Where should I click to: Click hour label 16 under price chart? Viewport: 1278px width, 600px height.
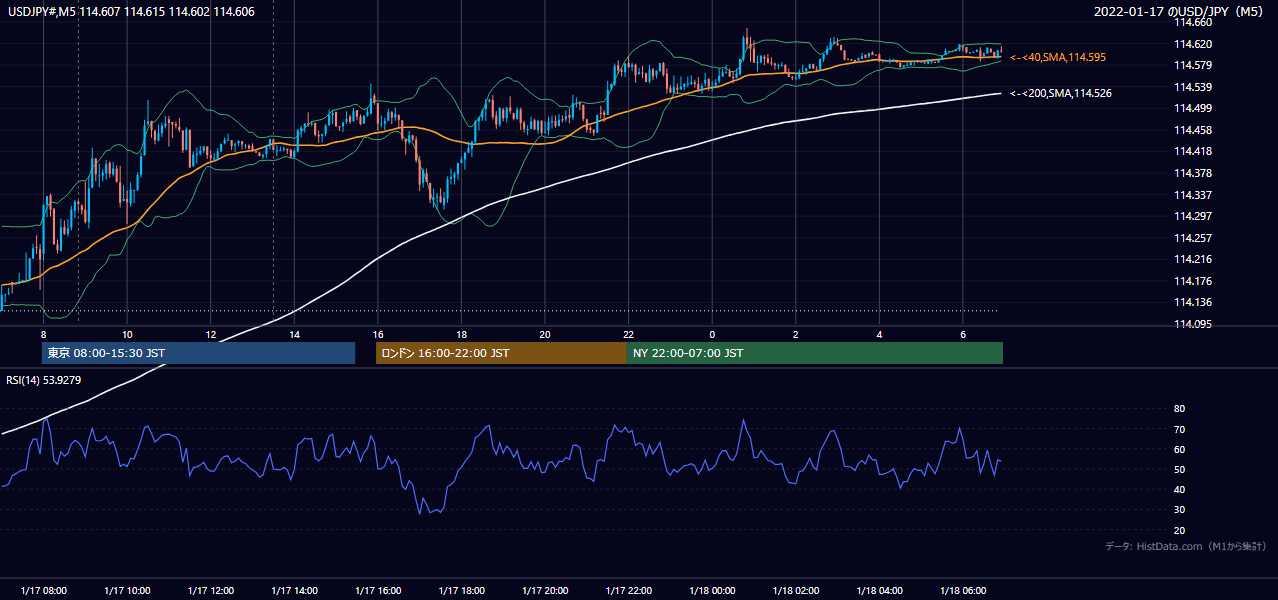point(378,334)
